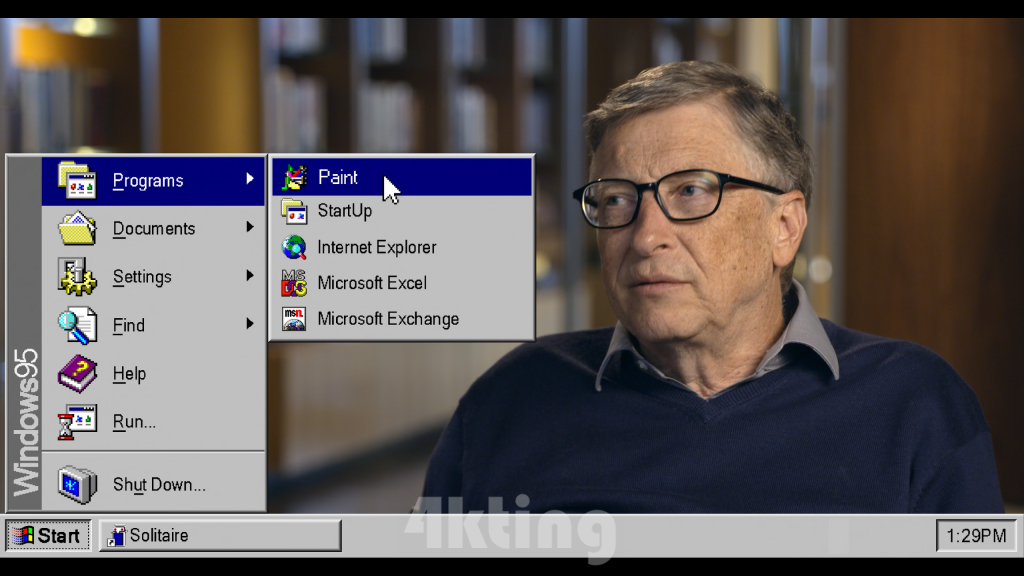1024x576 pixels.
Task: Click the MS-DOS icon beside Microsoft Excel
Action: 295,283
